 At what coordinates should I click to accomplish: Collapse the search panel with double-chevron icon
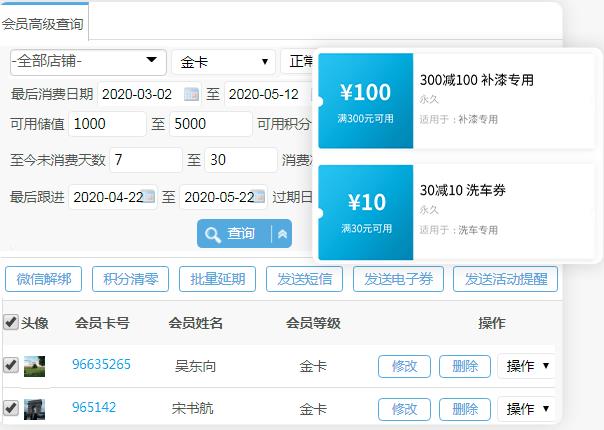tap(282, 234)
